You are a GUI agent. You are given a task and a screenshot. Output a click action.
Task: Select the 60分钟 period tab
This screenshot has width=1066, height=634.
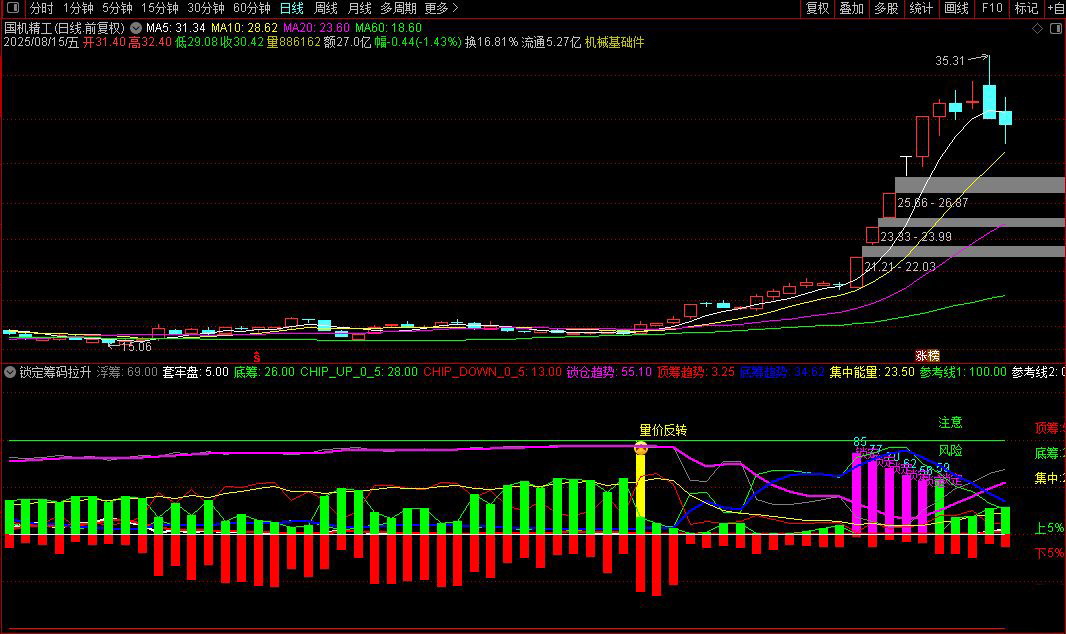coord(252,8)
